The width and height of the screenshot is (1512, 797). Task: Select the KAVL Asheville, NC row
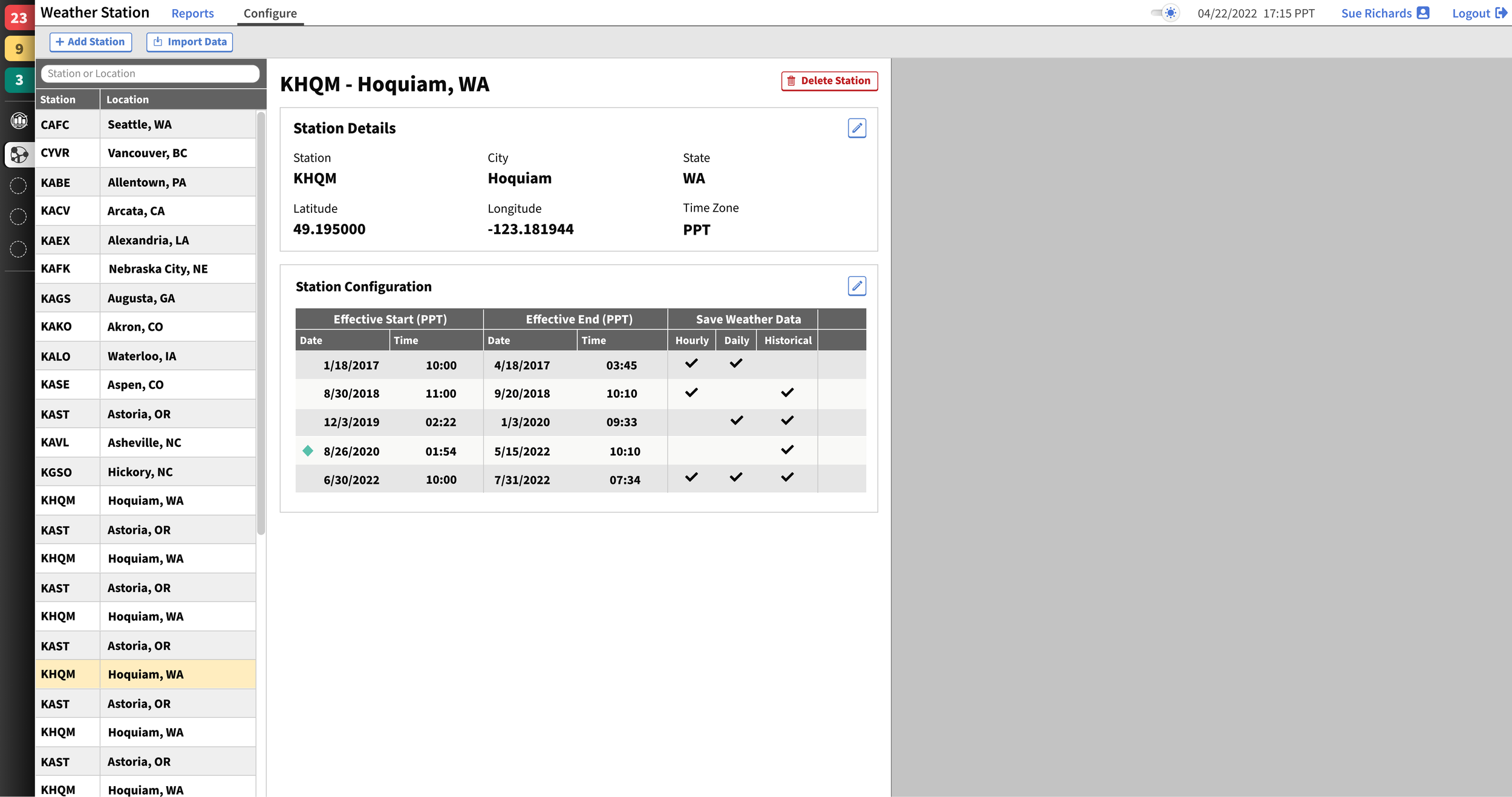(x=146, y=442)
